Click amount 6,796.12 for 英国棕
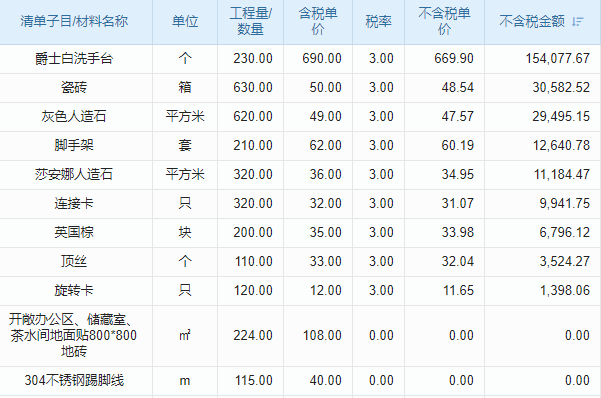 [565, 232]
